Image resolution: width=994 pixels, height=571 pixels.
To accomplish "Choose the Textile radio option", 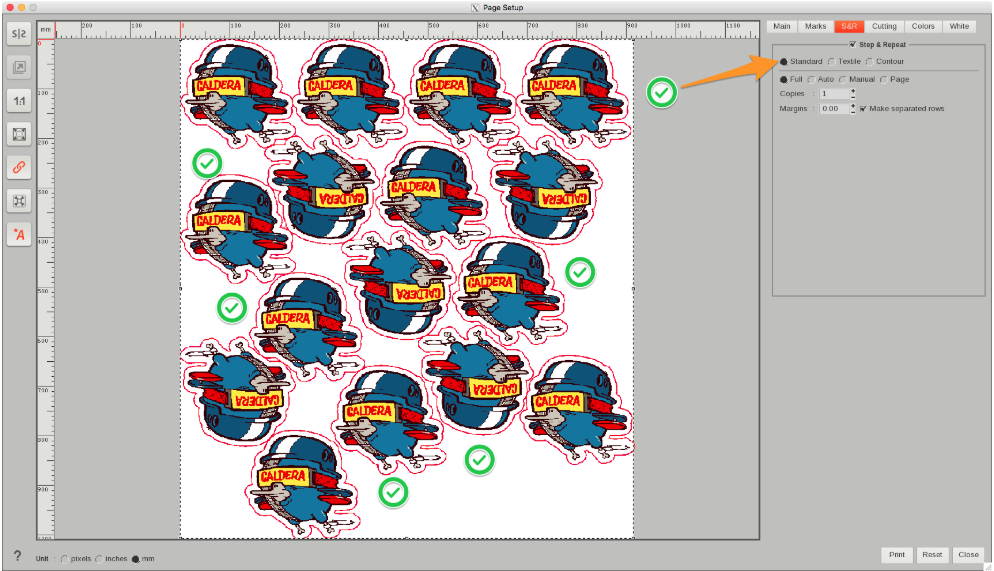I will coord(831,62).
